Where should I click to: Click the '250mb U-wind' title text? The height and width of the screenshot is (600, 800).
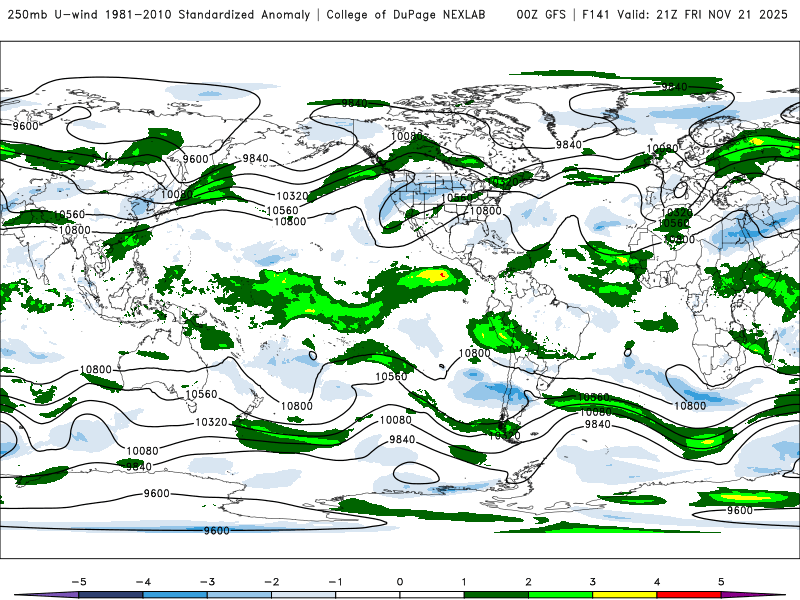click(x=53, y=15)
